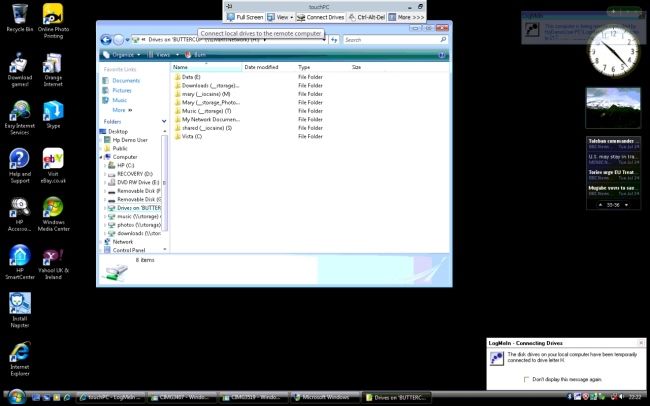Click the folder tree scrollbar thumb
This screenshot has width=650, height=406.
165,182
